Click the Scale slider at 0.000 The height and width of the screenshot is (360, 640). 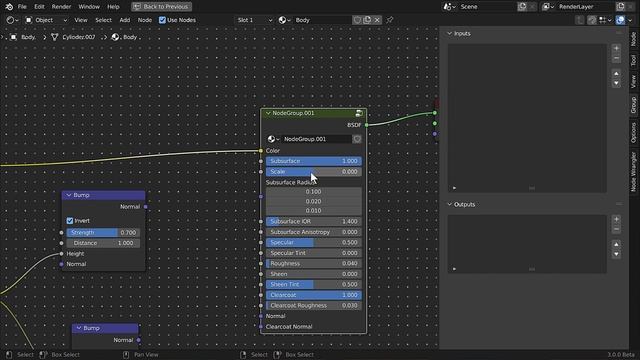(313, 172)
